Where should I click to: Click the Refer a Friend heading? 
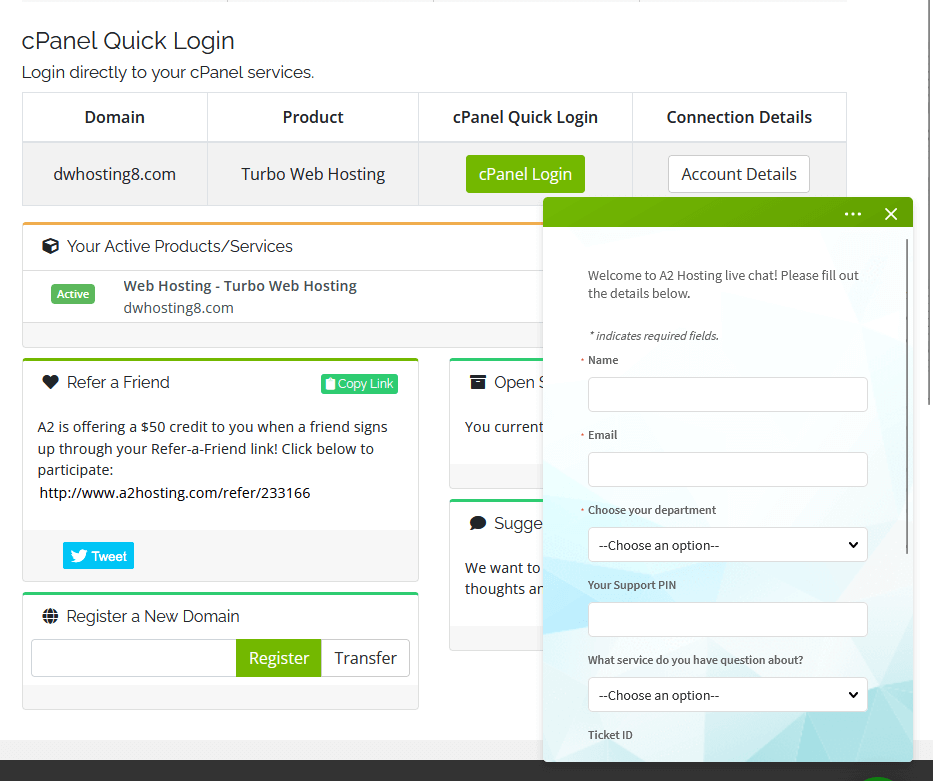tap(118, 382)
